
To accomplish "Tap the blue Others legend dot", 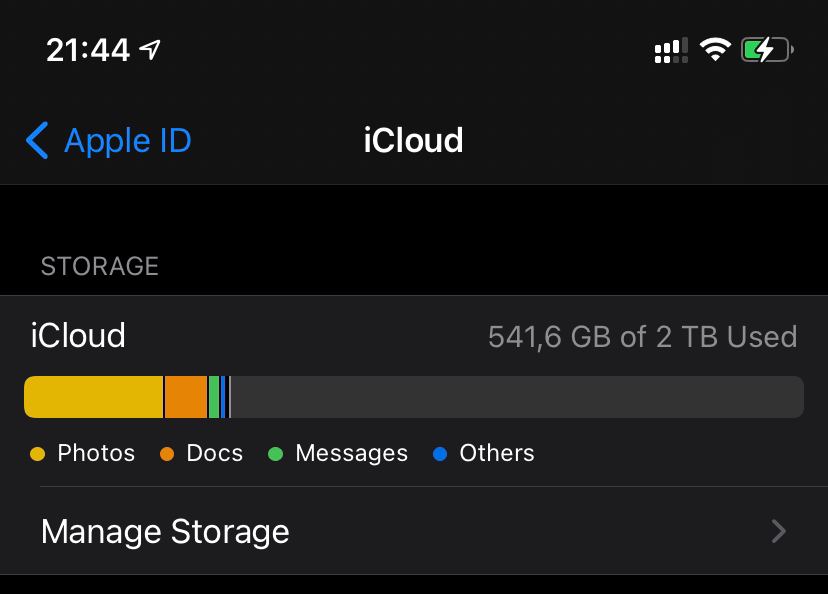I will click(x=440, y=454).
